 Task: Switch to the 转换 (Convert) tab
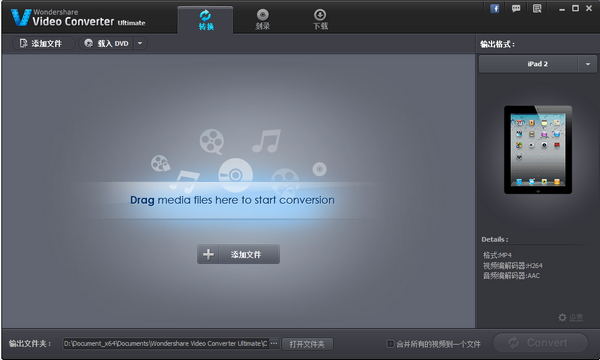click(x=205, y=20)
